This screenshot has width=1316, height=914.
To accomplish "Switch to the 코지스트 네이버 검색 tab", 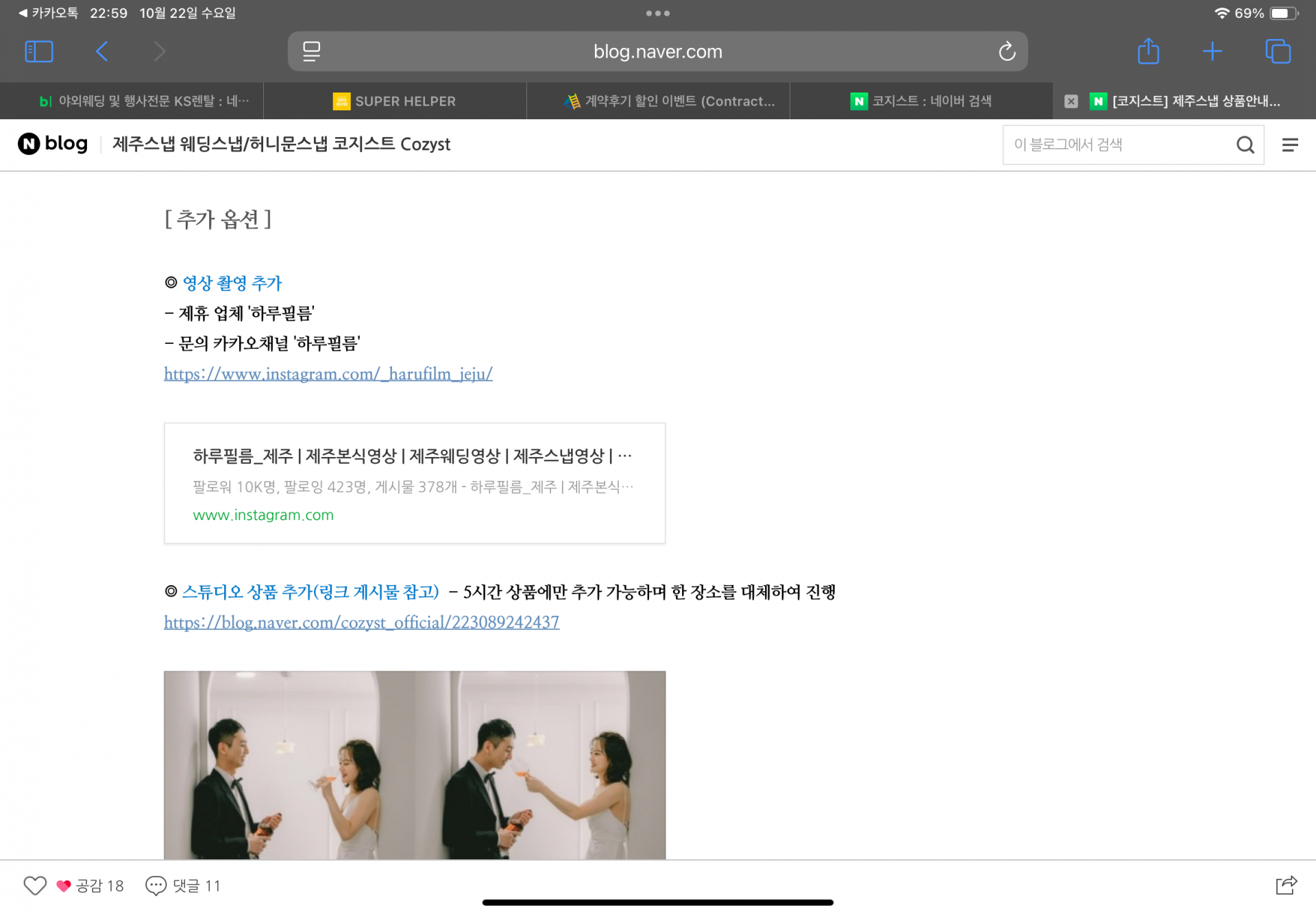I will point(921,101).
